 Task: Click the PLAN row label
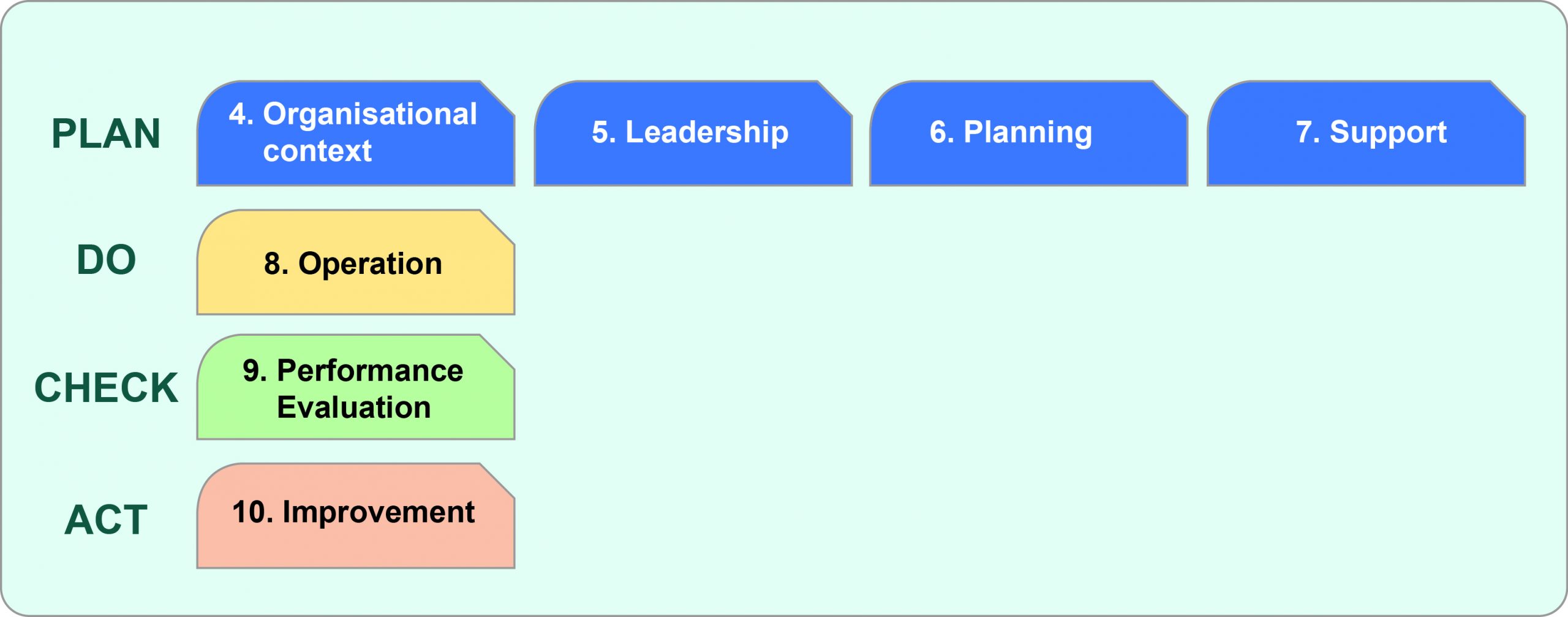click(106, 134)
